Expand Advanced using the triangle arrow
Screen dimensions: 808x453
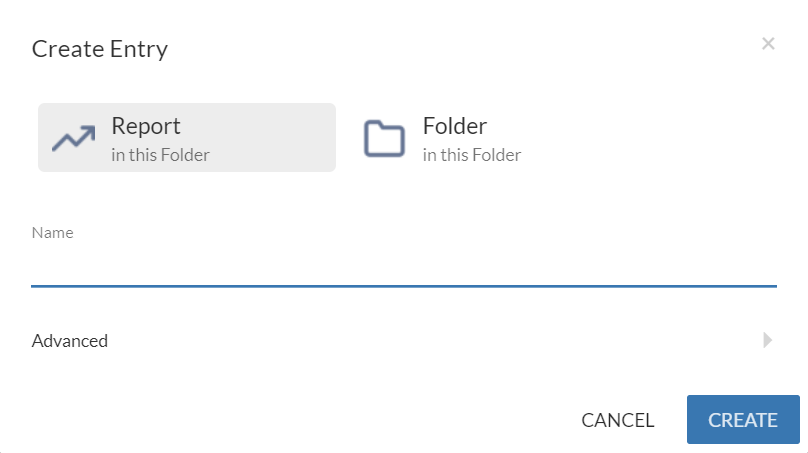[767, 340]
